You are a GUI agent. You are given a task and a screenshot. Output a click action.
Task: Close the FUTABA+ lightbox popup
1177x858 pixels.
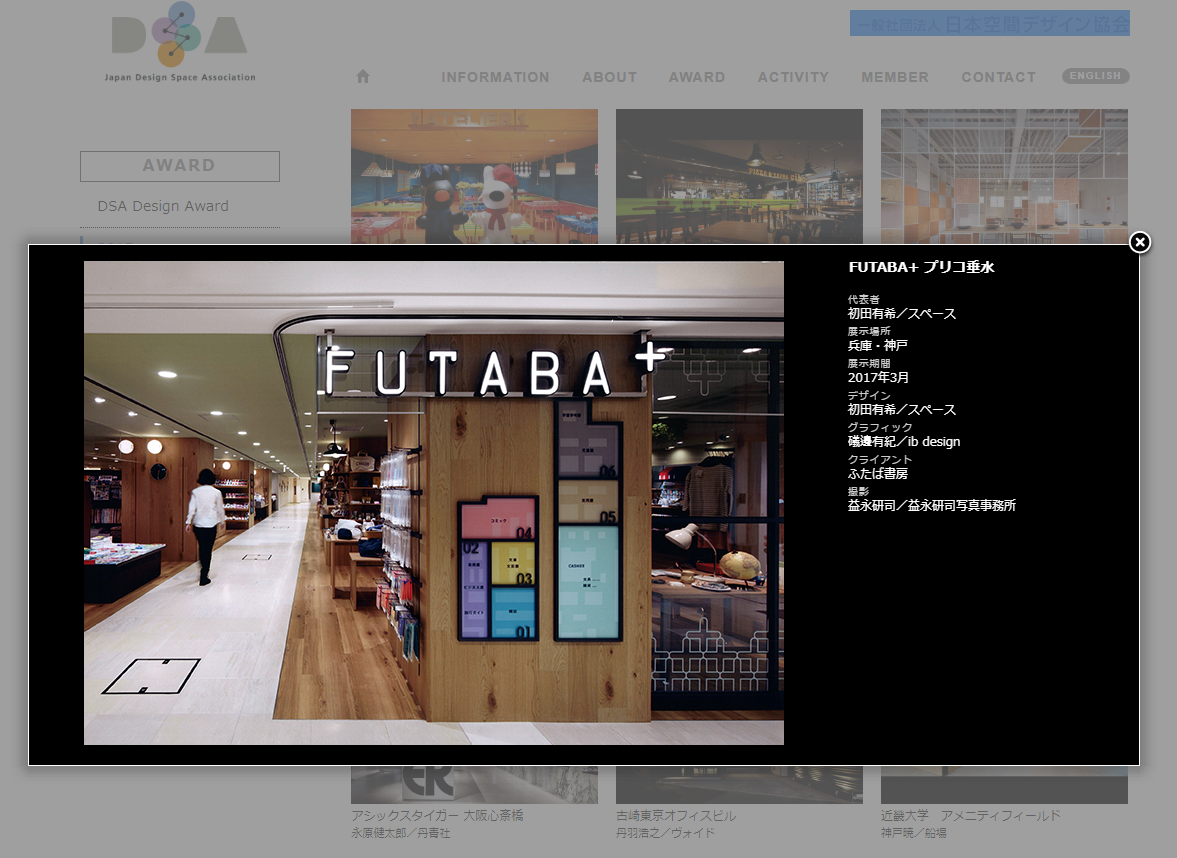(x=1139, y=242)
